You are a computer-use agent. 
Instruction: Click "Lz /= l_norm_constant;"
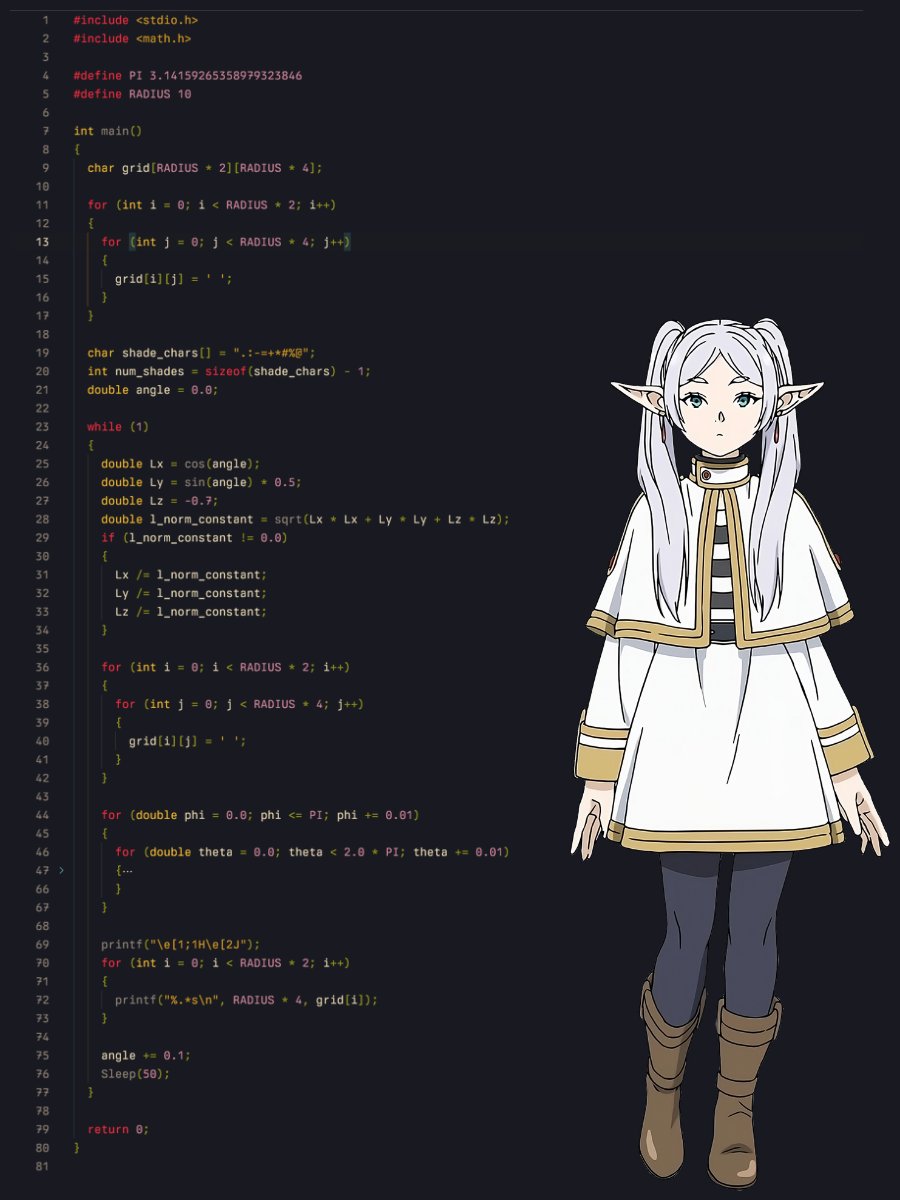point(191,612)
